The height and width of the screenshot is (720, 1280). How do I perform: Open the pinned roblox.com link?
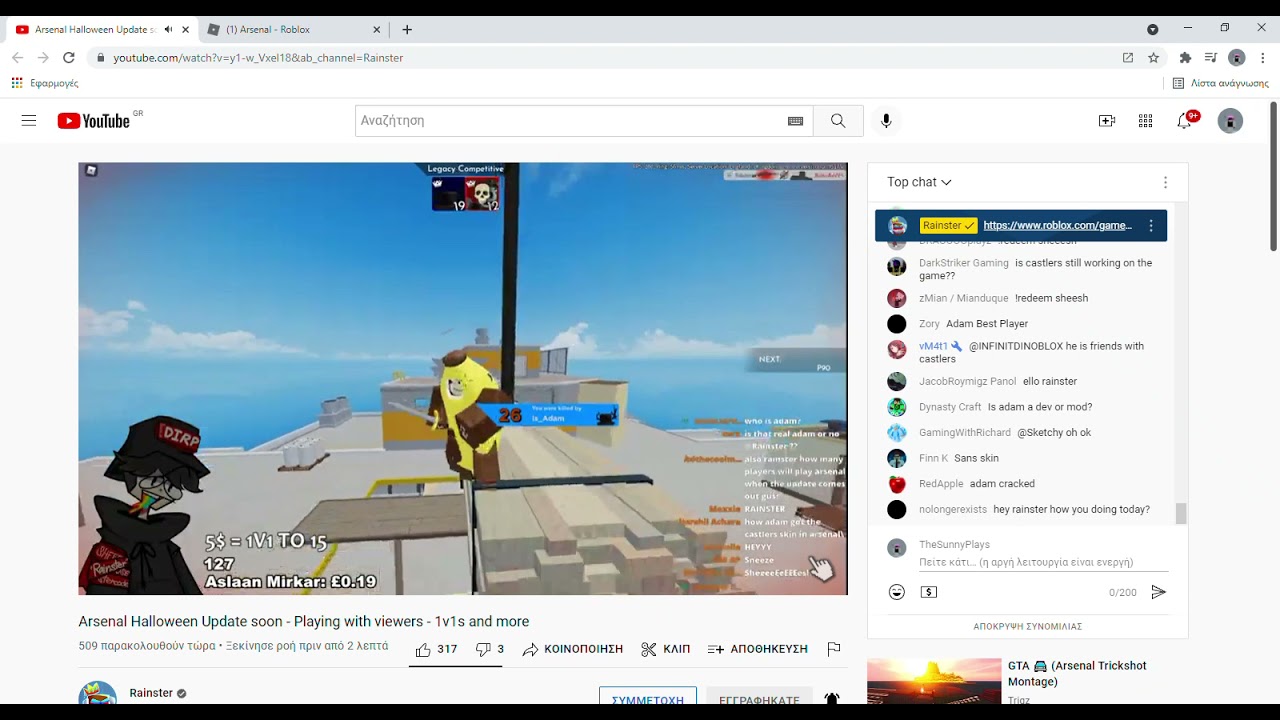pos(1057,226)
